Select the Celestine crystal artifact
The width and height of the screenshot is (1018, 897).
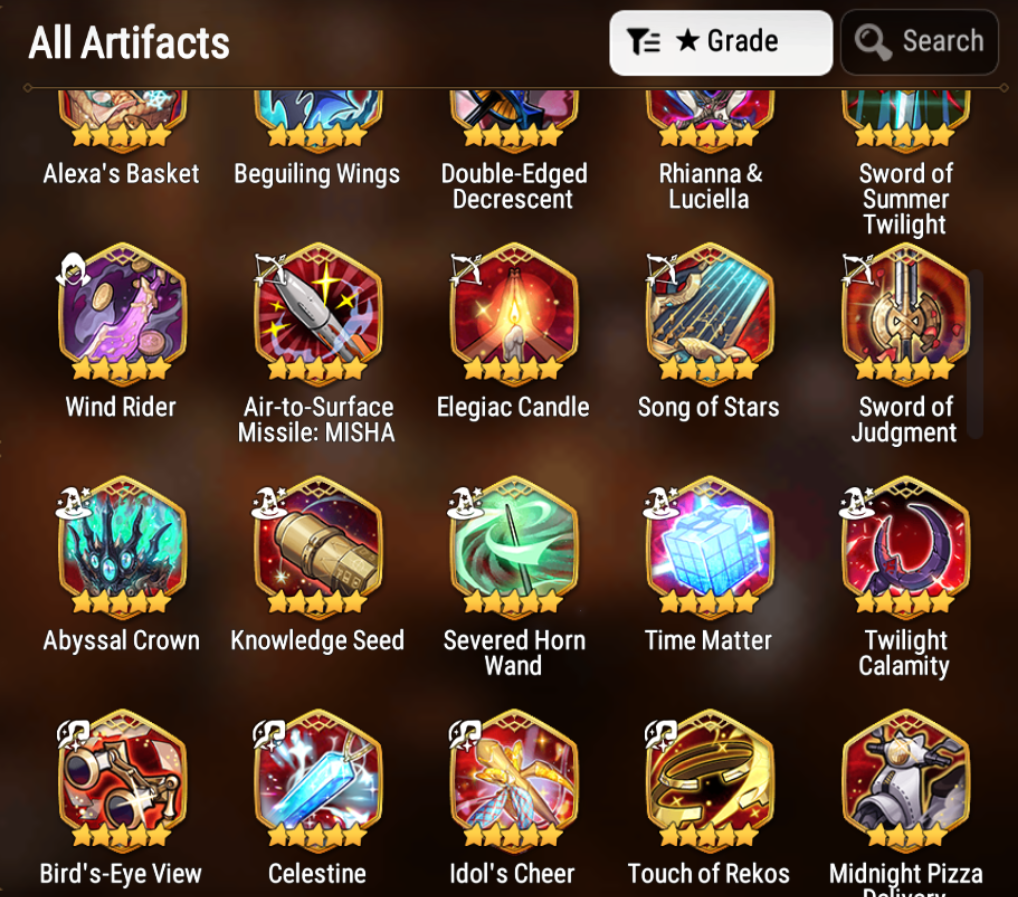(318, 780)
